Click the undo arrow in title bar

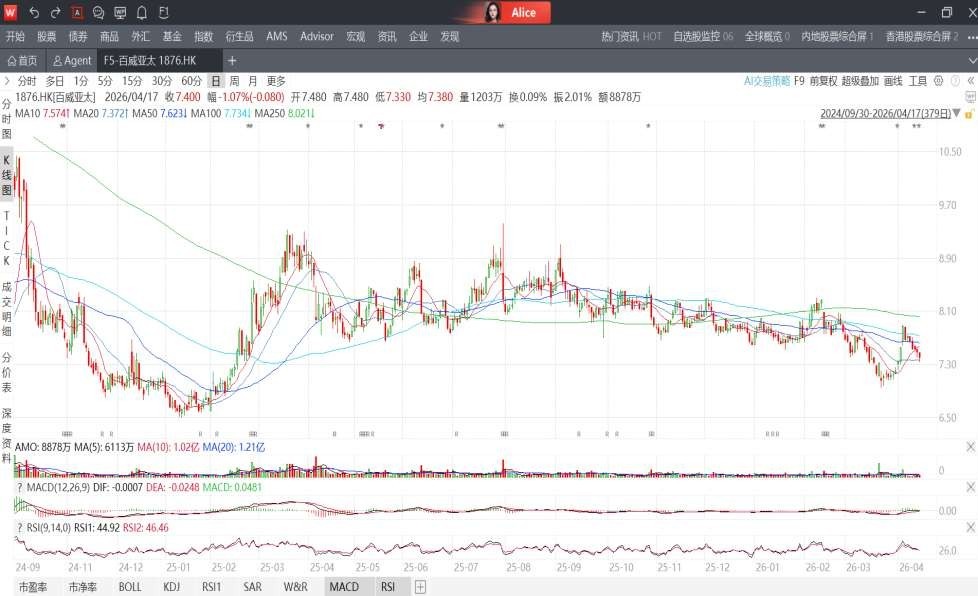tap(34, 12)
